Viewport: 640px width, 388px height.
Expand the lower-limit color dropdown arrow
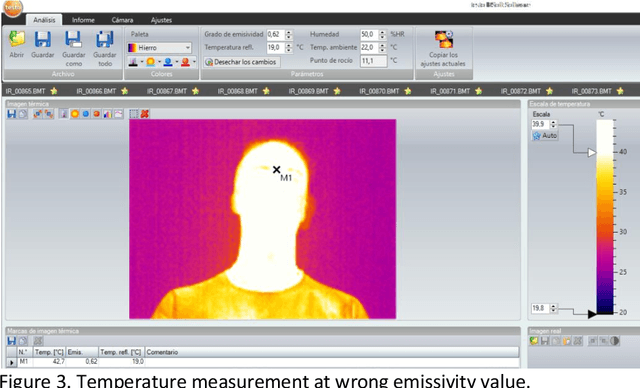click(x=142, y=62)
